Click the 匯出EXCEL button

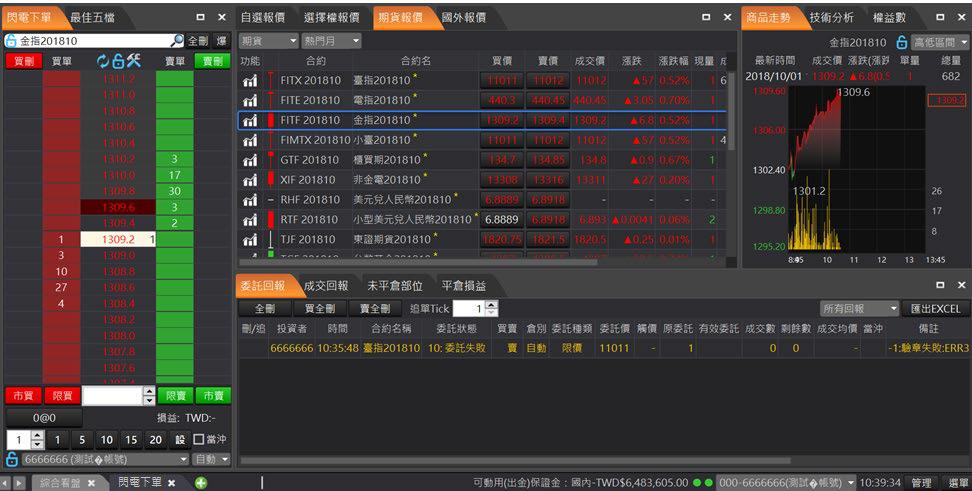pos(934,309)
